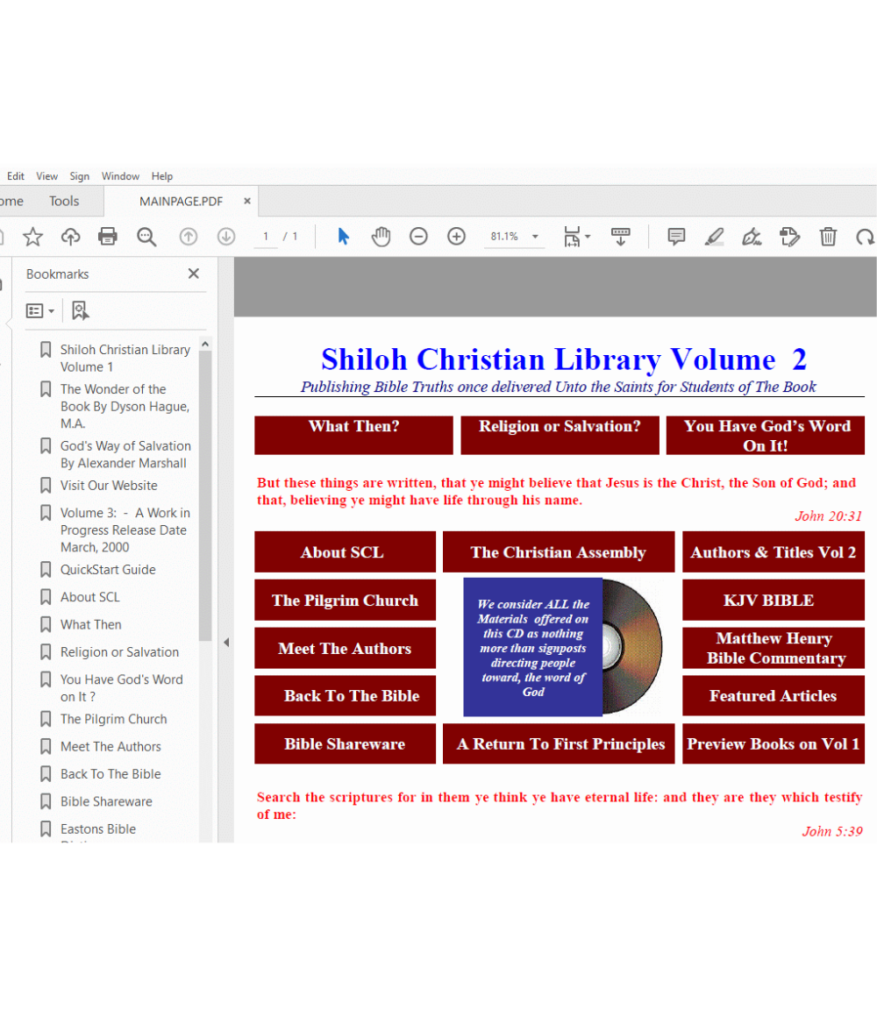
Task: Select the highlight text tool
Action: coord(714,237)
